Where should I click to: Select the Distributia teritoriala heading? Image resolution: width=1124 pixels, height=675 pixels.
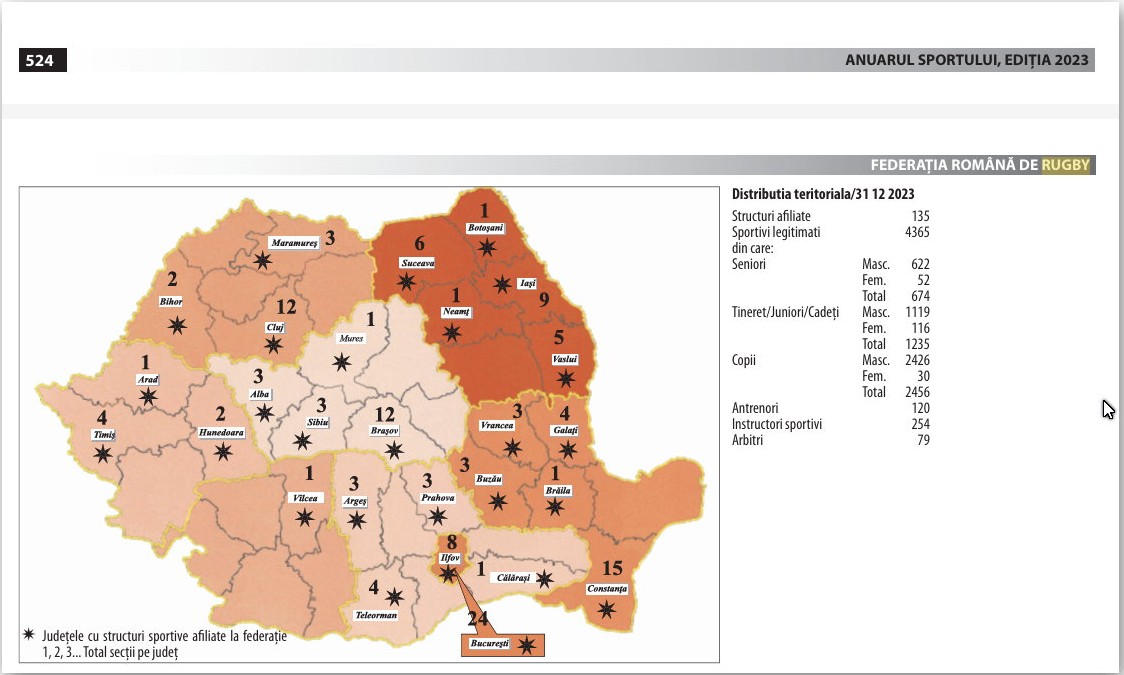pyautogui.click(x=823, y=194)
